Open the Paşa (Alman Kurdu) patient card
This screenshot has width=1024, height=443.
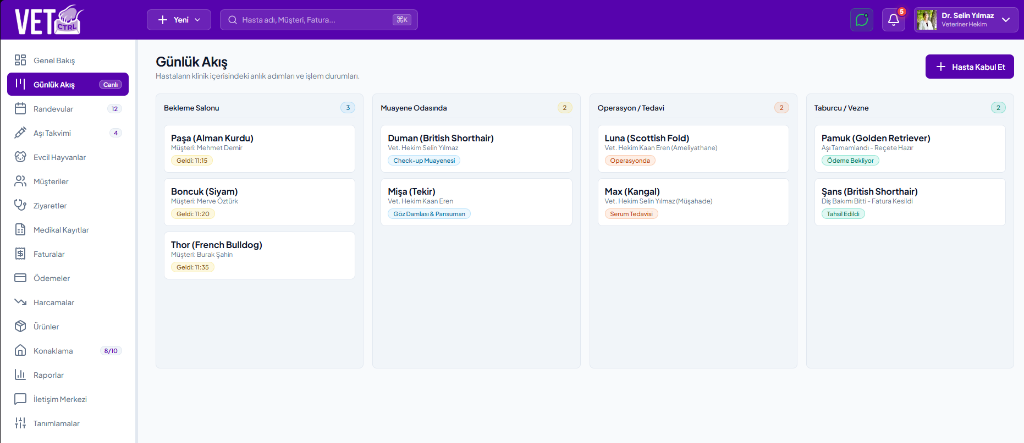pyautogui.click(x=259, y=149)
